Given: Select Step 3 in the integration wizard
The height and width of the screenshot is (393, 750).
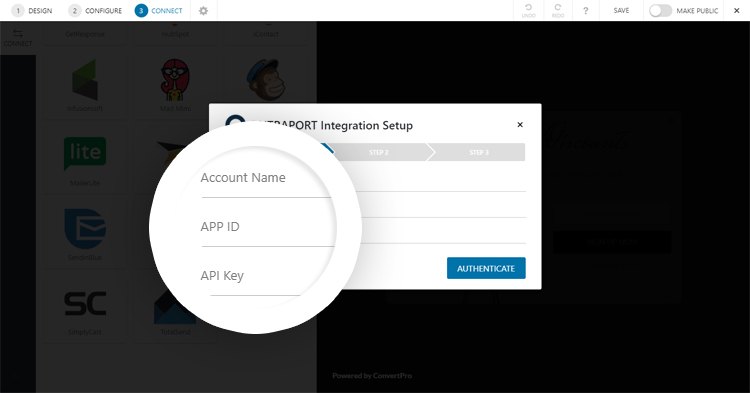Looking at the screenshot, I should [478, 152].
